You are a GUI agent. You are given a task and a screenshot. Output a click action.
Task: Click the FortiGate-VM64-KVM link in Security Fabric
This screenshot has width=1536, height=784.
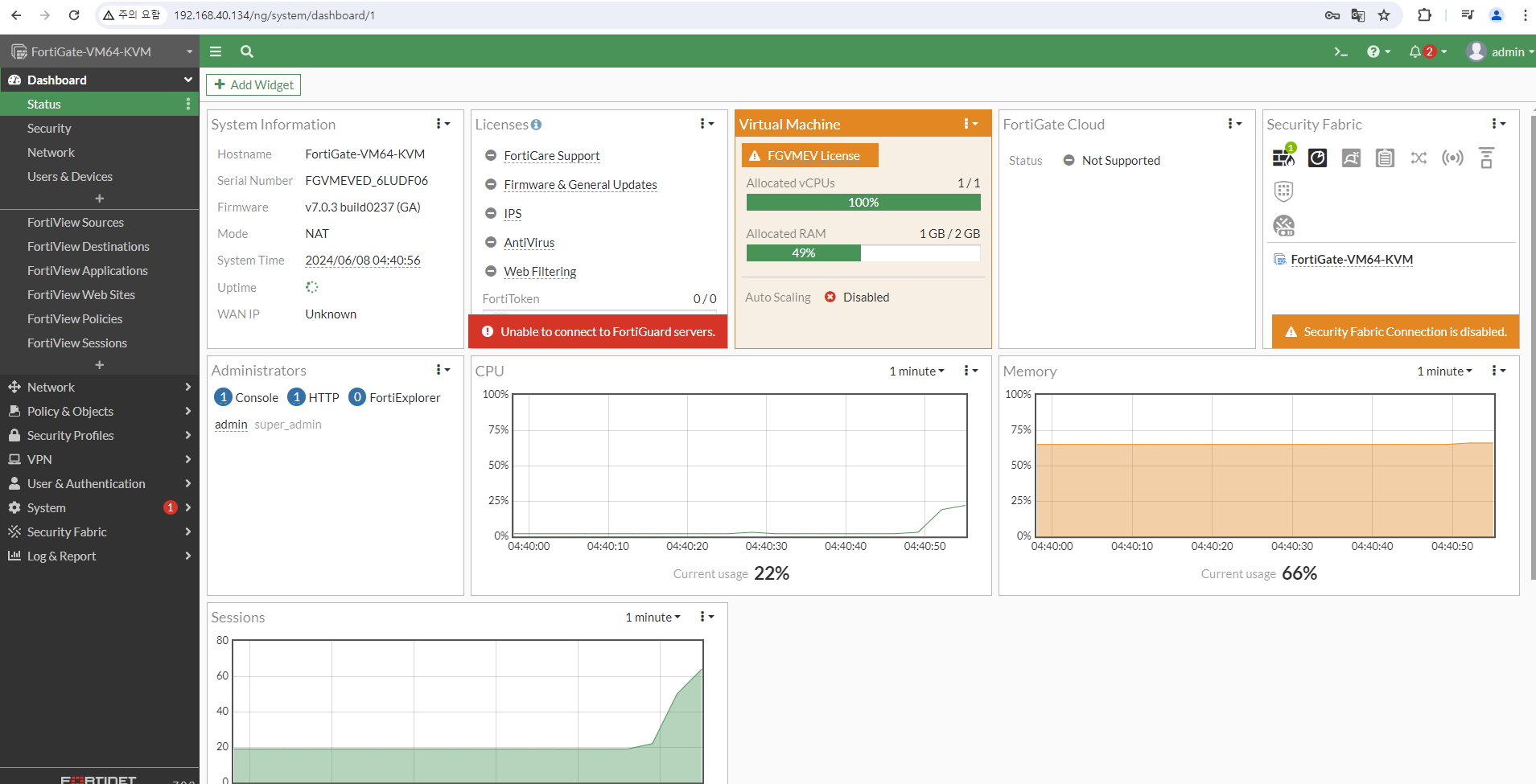coord(1352,259)
